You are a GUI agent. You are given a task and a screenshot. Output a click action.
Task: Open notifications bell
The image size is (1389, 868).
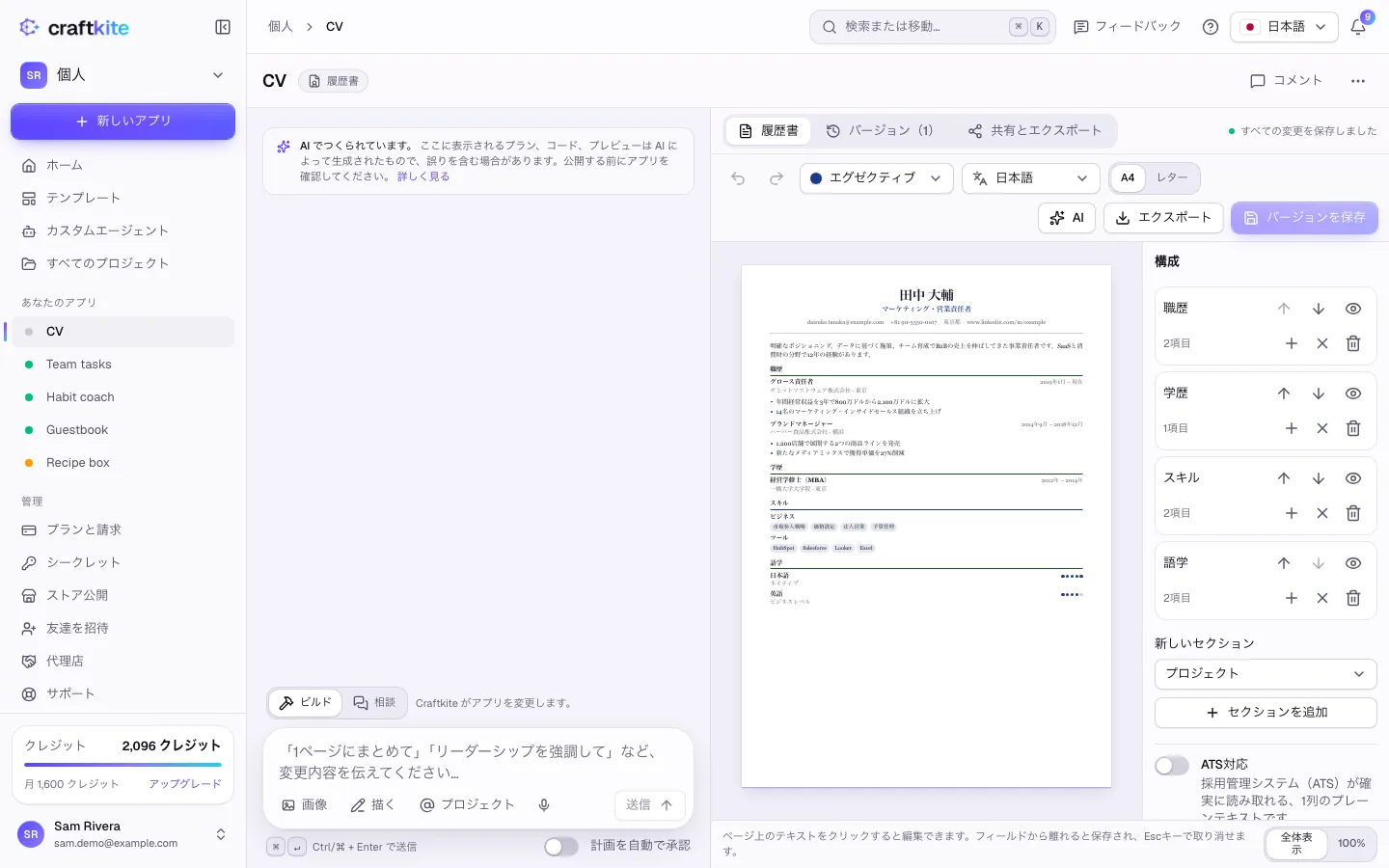click(x=1358, y=27)
